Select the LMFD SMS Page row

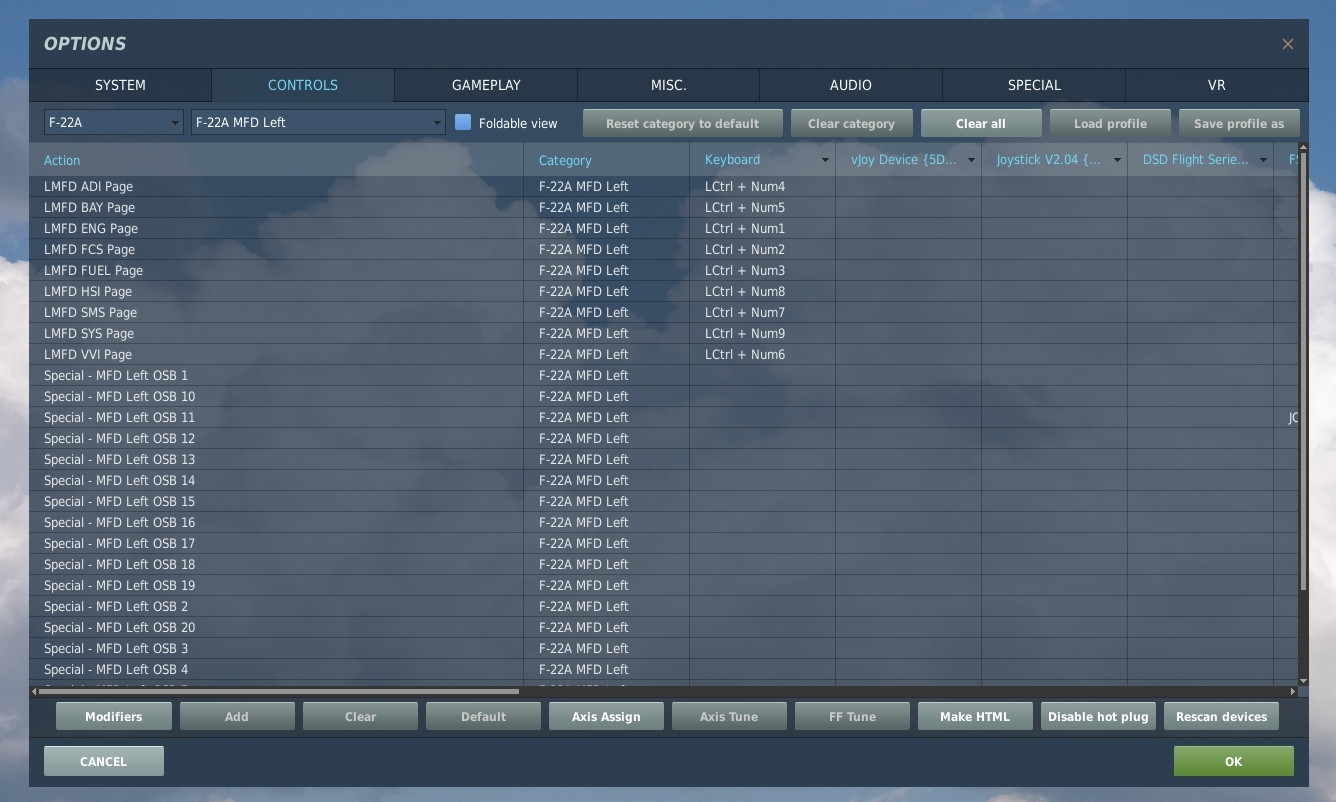[663, 312]
